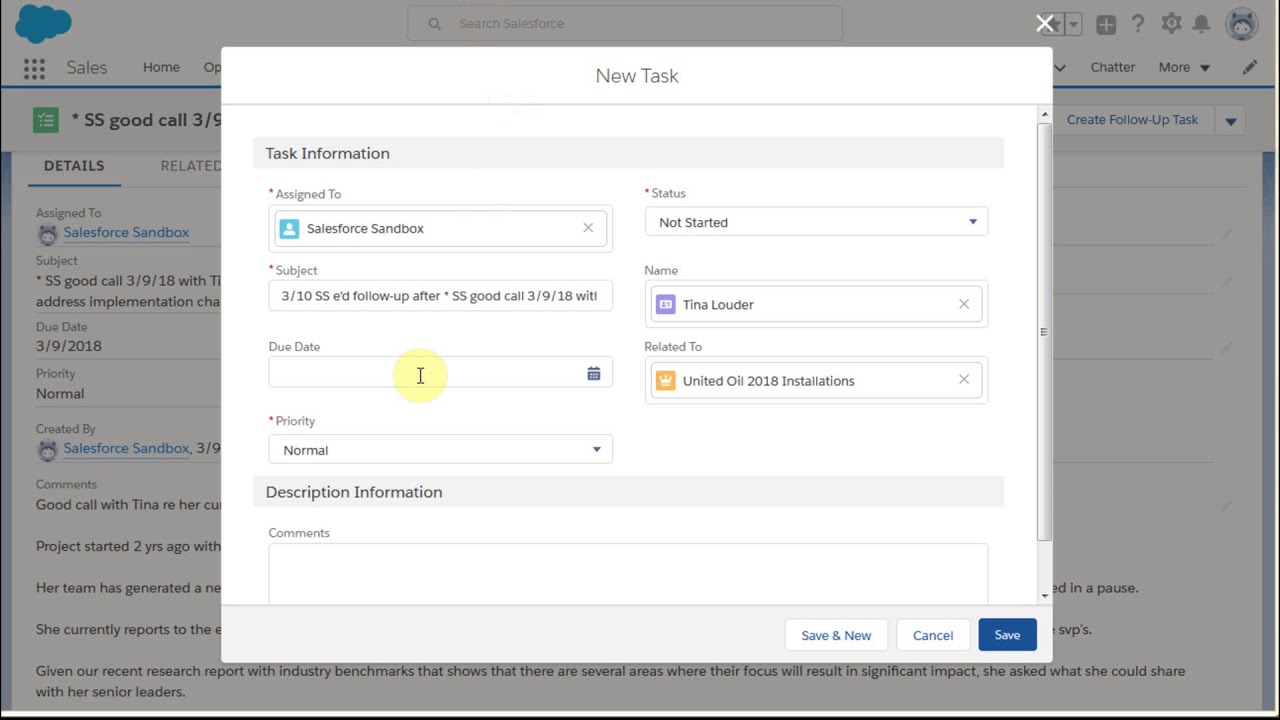Image resolution: width=1280 pixels, height=720 pixels.
Task: Expand the More navigation dropdown
Action: click(1184, 67)
